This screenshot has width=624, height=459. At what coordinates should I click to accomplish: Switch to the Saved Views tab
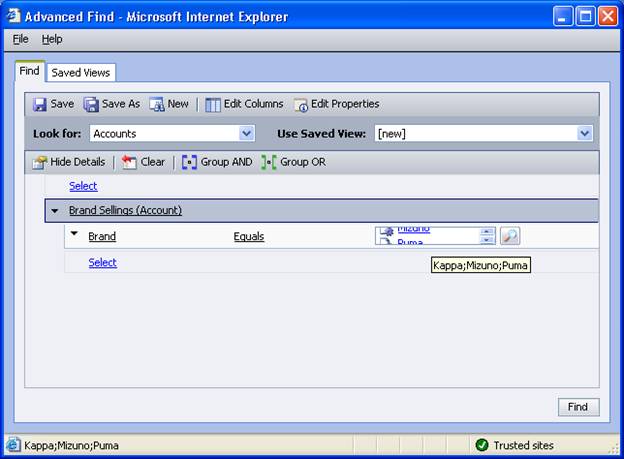[x=82, y=72]
